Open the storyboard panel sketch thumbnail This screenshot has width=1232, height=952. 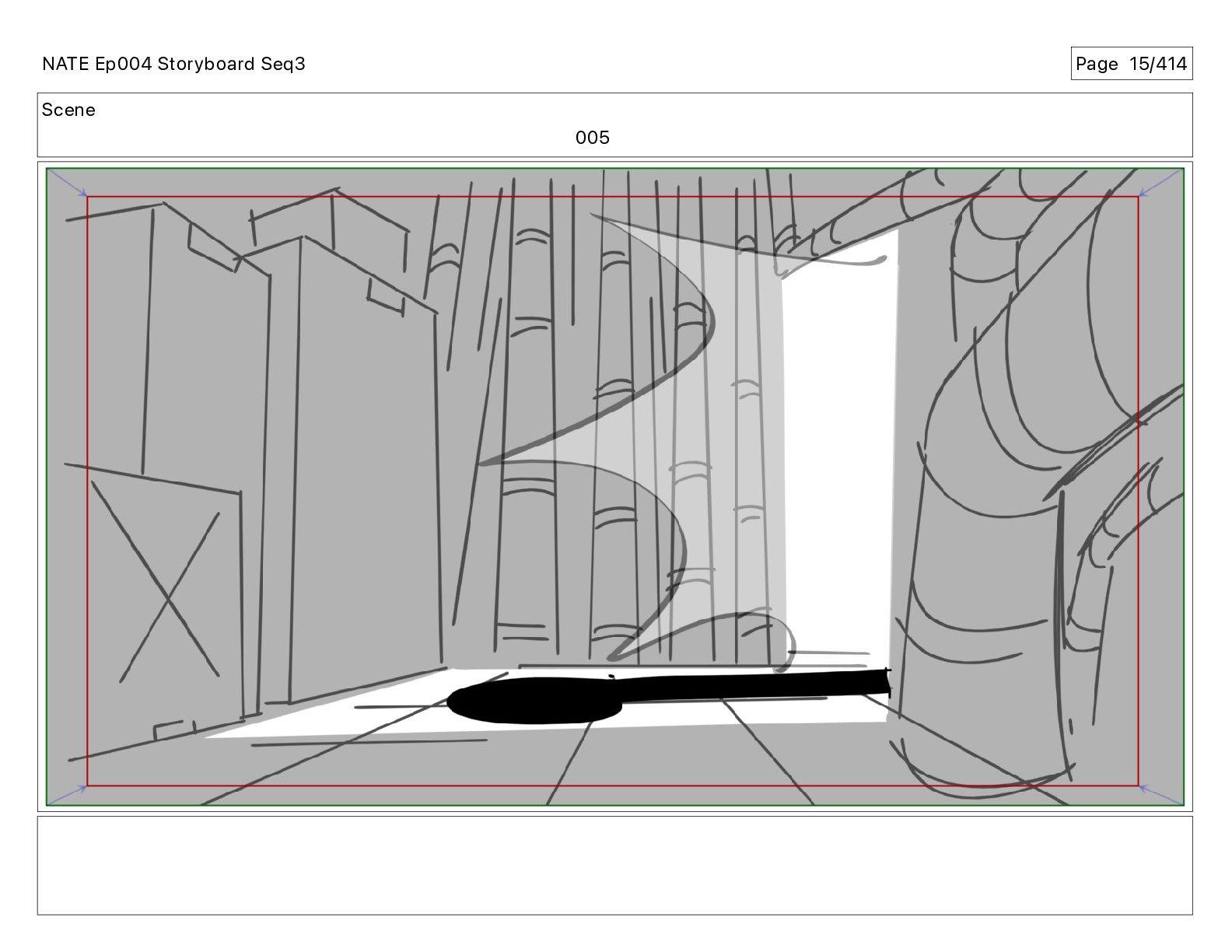click(x=615, y=487)
